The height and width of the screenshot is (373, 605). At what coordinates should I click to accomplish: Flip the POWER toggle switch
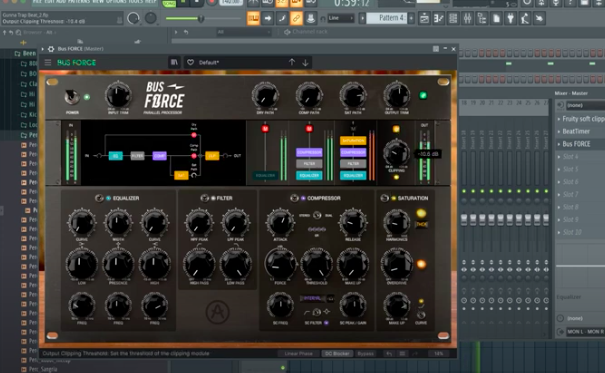click(x=71, y=97)
